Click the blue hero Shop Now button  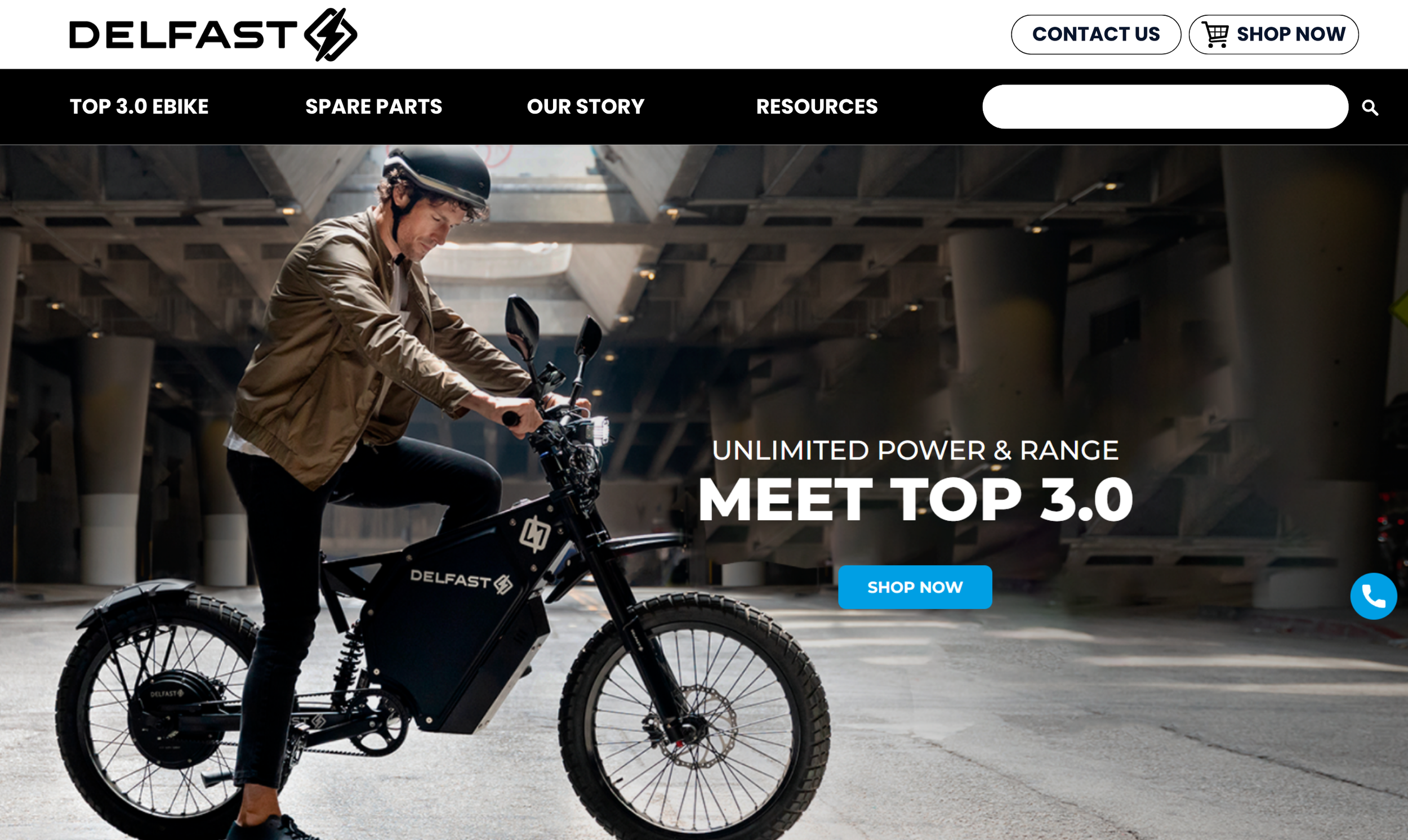(x=915, y=588)
